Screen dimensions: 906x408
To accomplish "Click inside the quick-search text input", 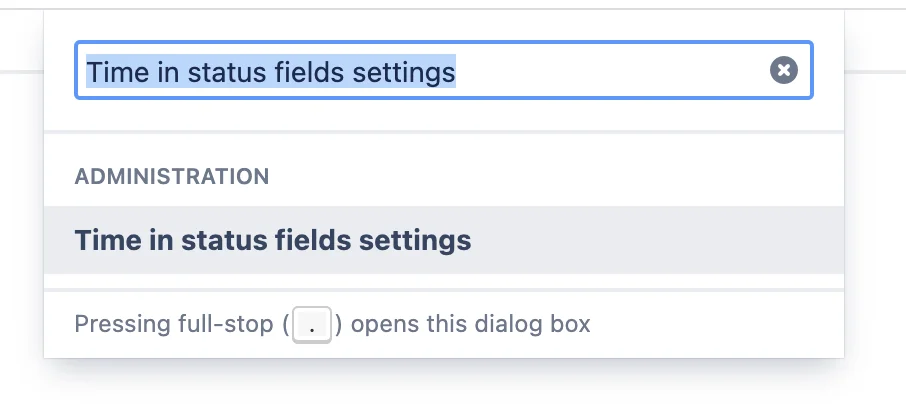I will click(x=444, y=70).
